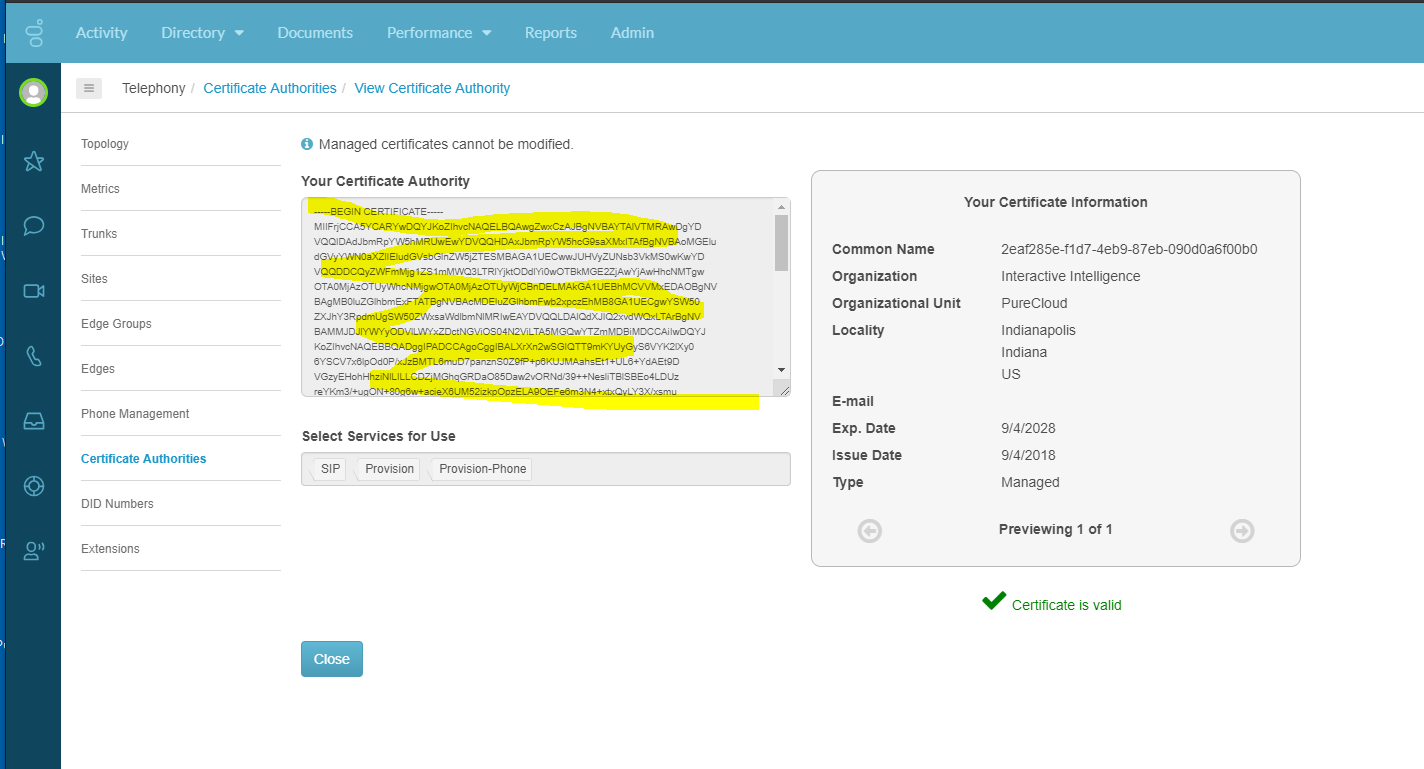Open the Documents menu
Screen dimensions: 1424x769
point(315,33)
